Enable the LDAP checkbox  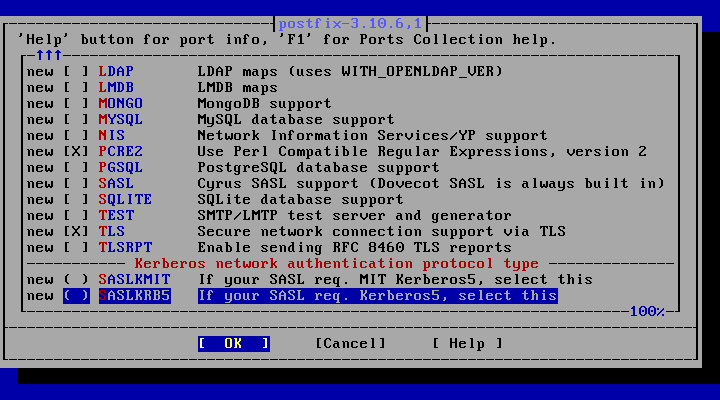[76, 72]
